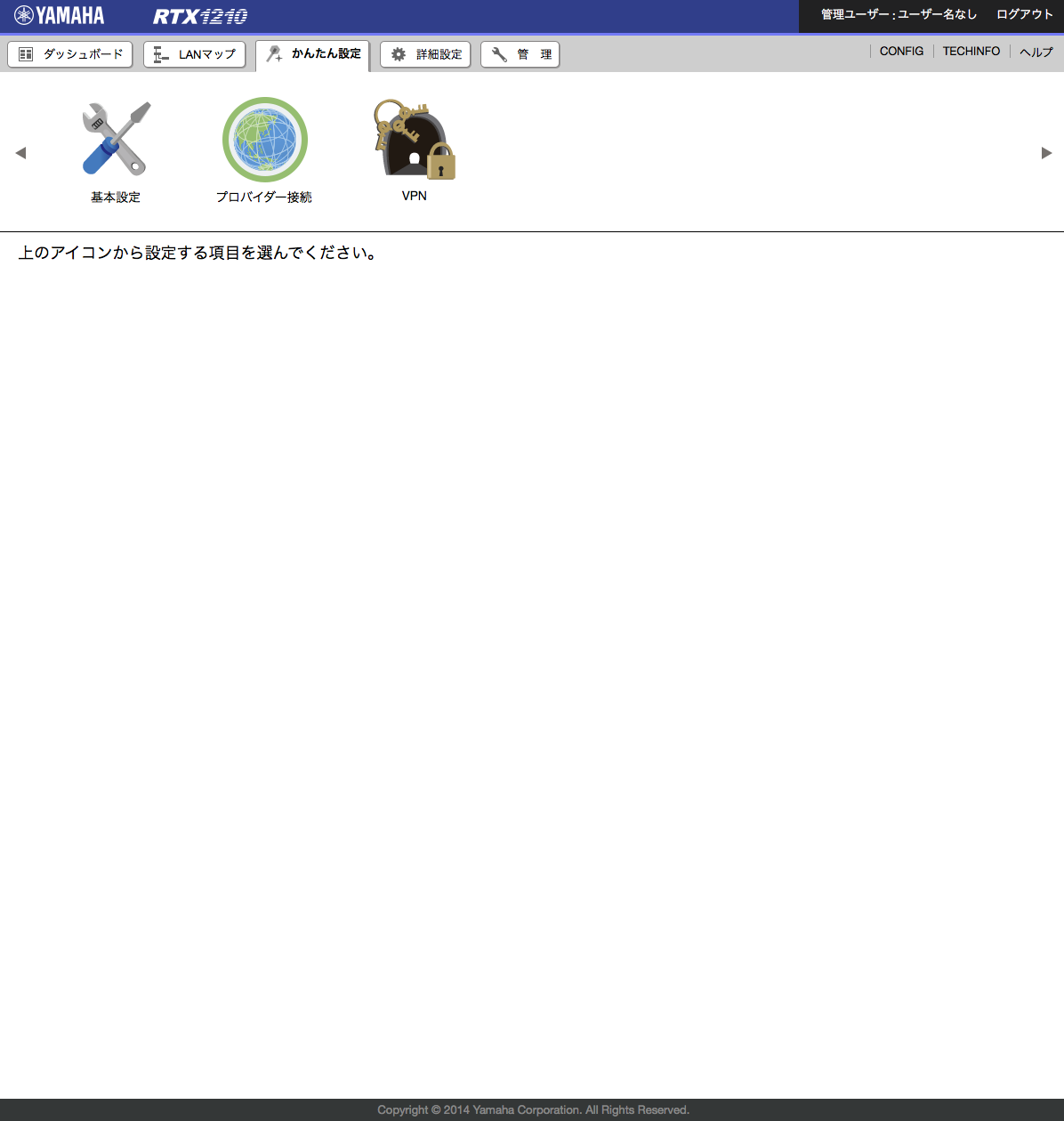Click the left carousel arrow
Screen dimensions: 1064x1121
tap(20, 153)
